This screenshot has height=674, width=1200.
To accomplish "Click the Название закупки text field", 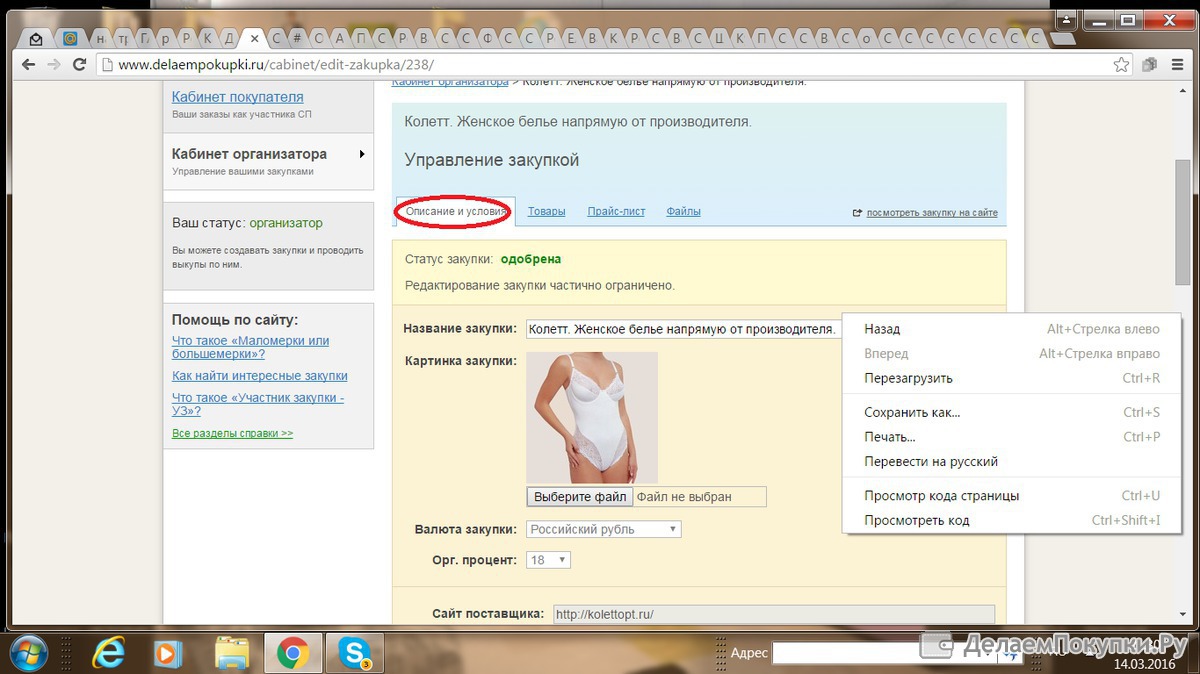I will (x=682, y=329).
